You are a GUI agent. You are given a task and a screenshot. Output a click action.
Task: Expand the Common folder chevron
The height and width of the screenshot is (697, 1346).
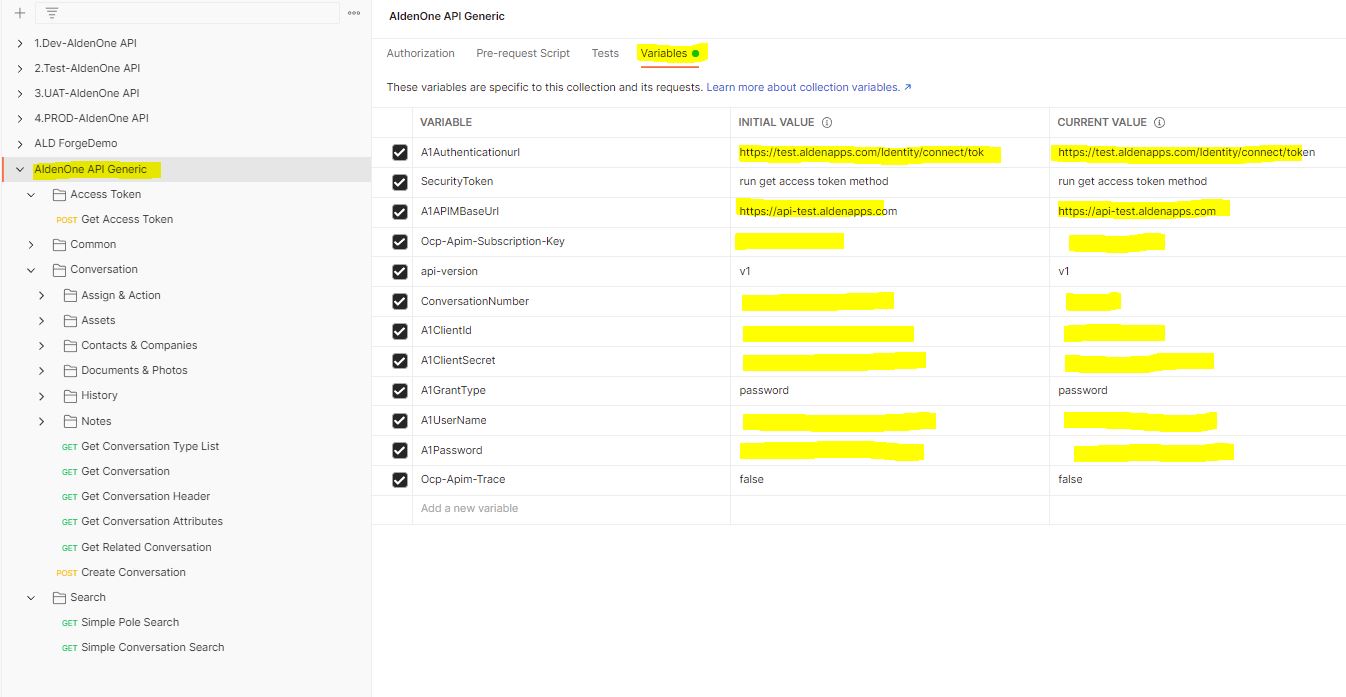(x=31, y=244)
